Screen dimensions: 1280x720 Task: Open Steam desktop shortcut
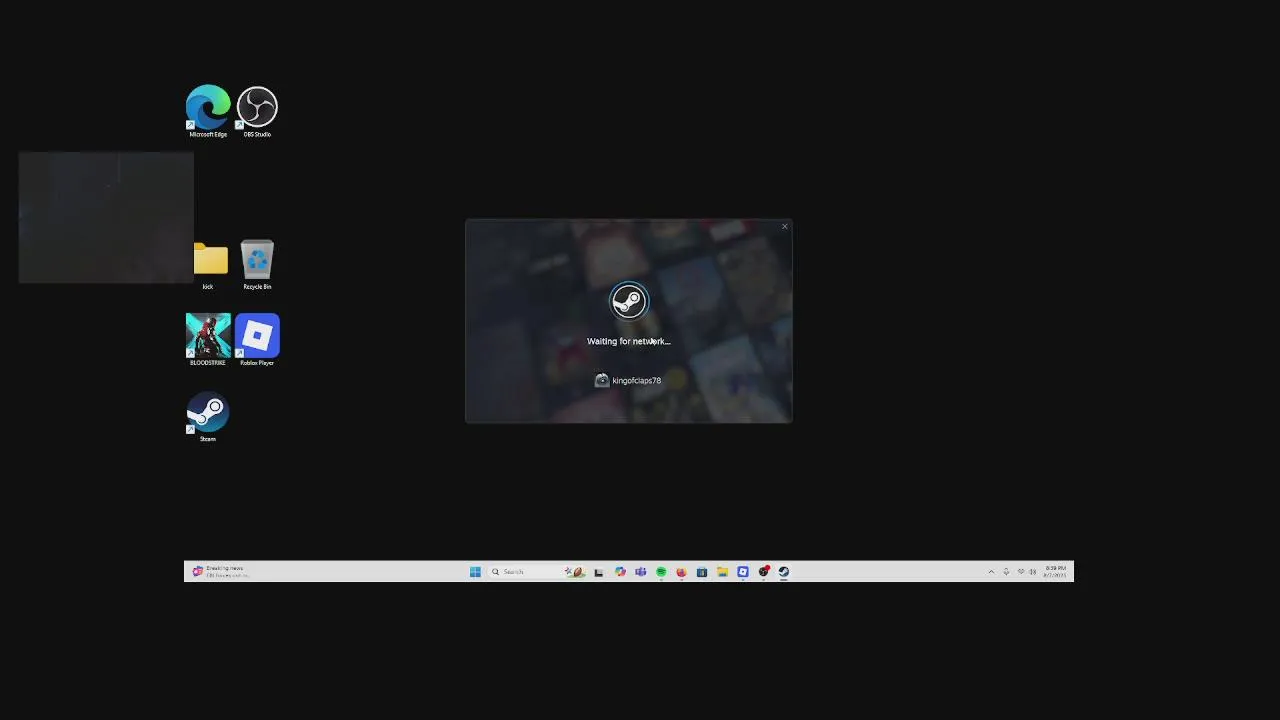pyautogui.click(x=208, y=416)
